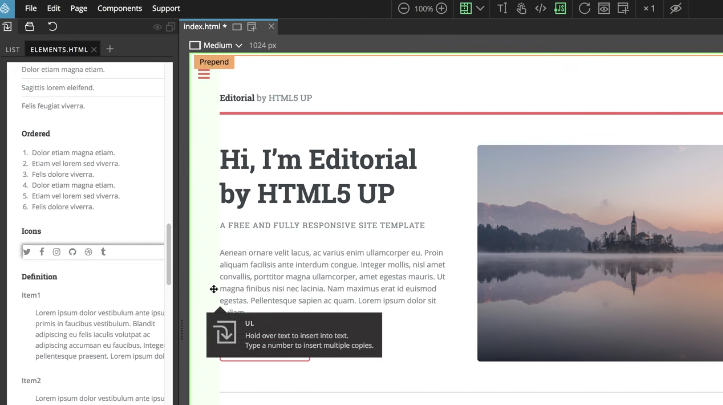Close the ELEMENTS.HTML tab
The width and height of the screenshot is (723, 405).
tap(94, 49)
